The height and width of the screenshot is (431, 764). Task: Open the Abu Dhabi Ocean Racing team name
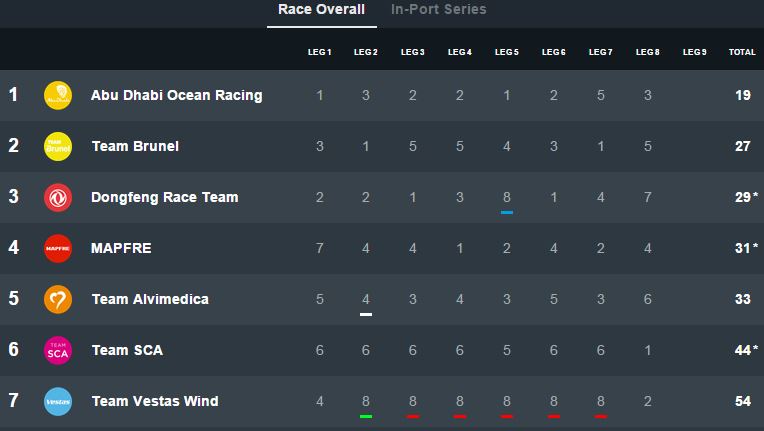pos(176,96)
